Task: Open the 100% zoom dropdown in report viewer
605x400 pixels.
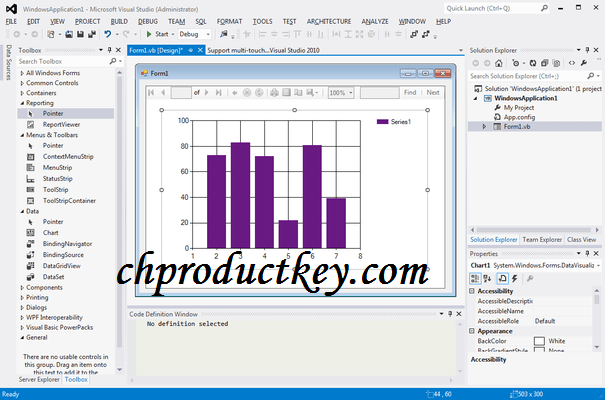Action: click(351, 93)
